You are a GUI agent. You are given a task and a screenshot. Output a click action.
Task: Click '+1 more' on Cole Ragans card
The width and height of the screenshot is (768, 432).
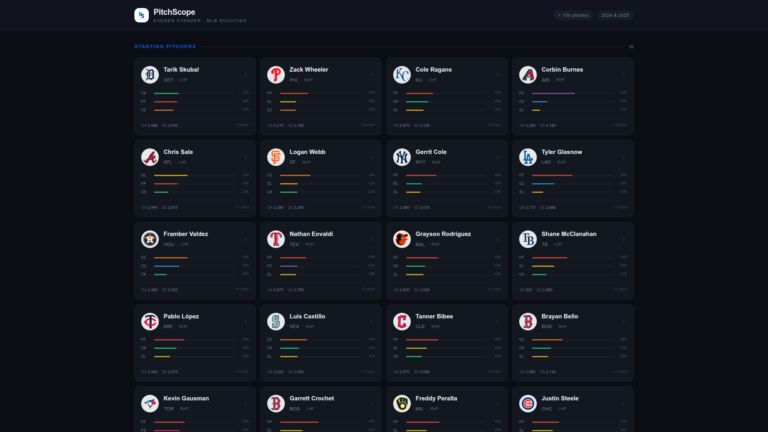[x=494, y=125]
